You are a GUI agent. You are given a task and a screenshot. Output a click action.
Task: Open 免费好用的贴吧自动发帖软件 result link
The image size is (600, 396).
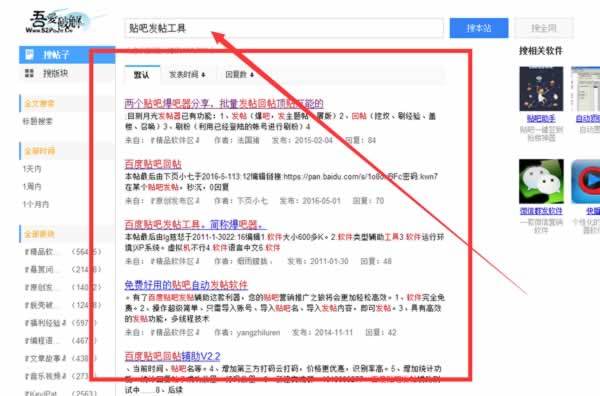(x=186, y=285)
